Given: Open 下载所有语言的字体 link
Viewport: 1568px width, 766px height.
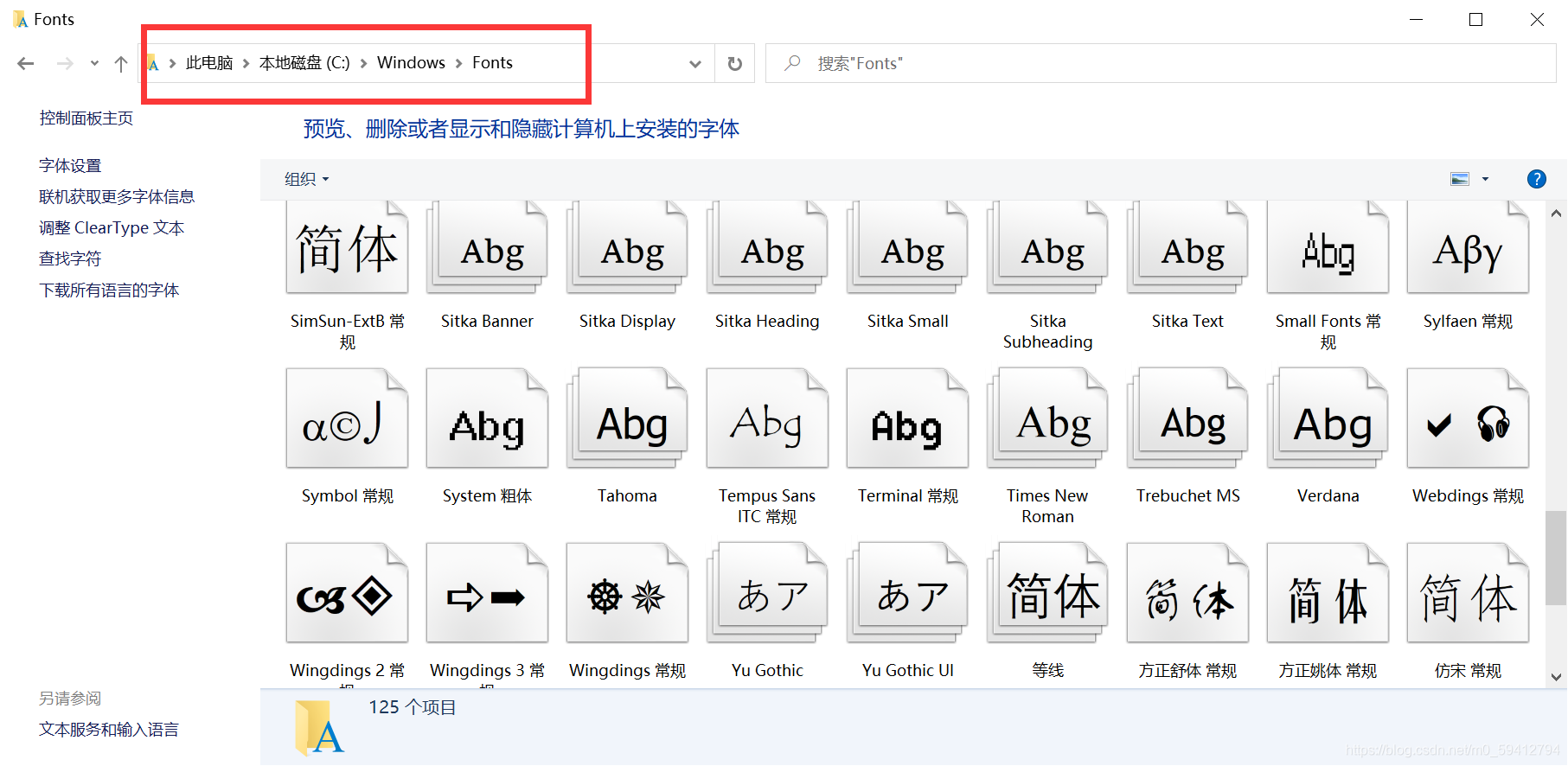Looking at the screenshot, I should point(109,290).
